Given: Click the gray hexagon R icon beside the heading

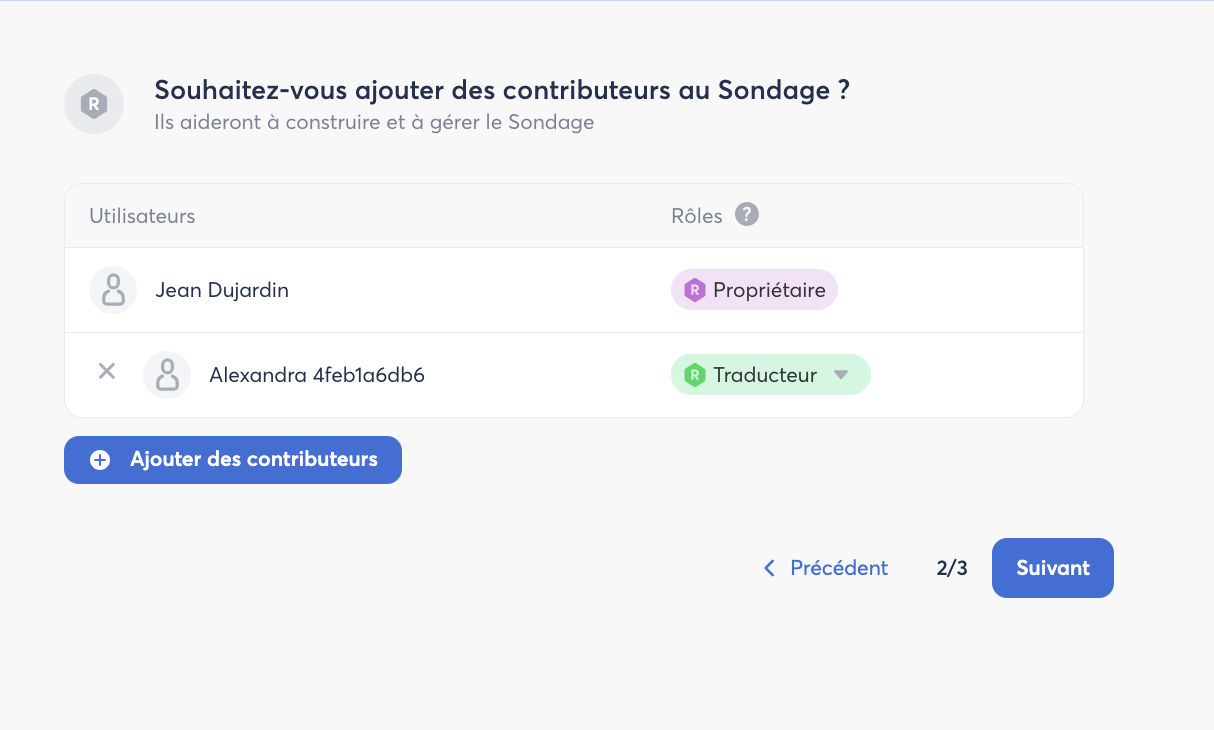Looking at the screenshot, I should coord(94,104).
